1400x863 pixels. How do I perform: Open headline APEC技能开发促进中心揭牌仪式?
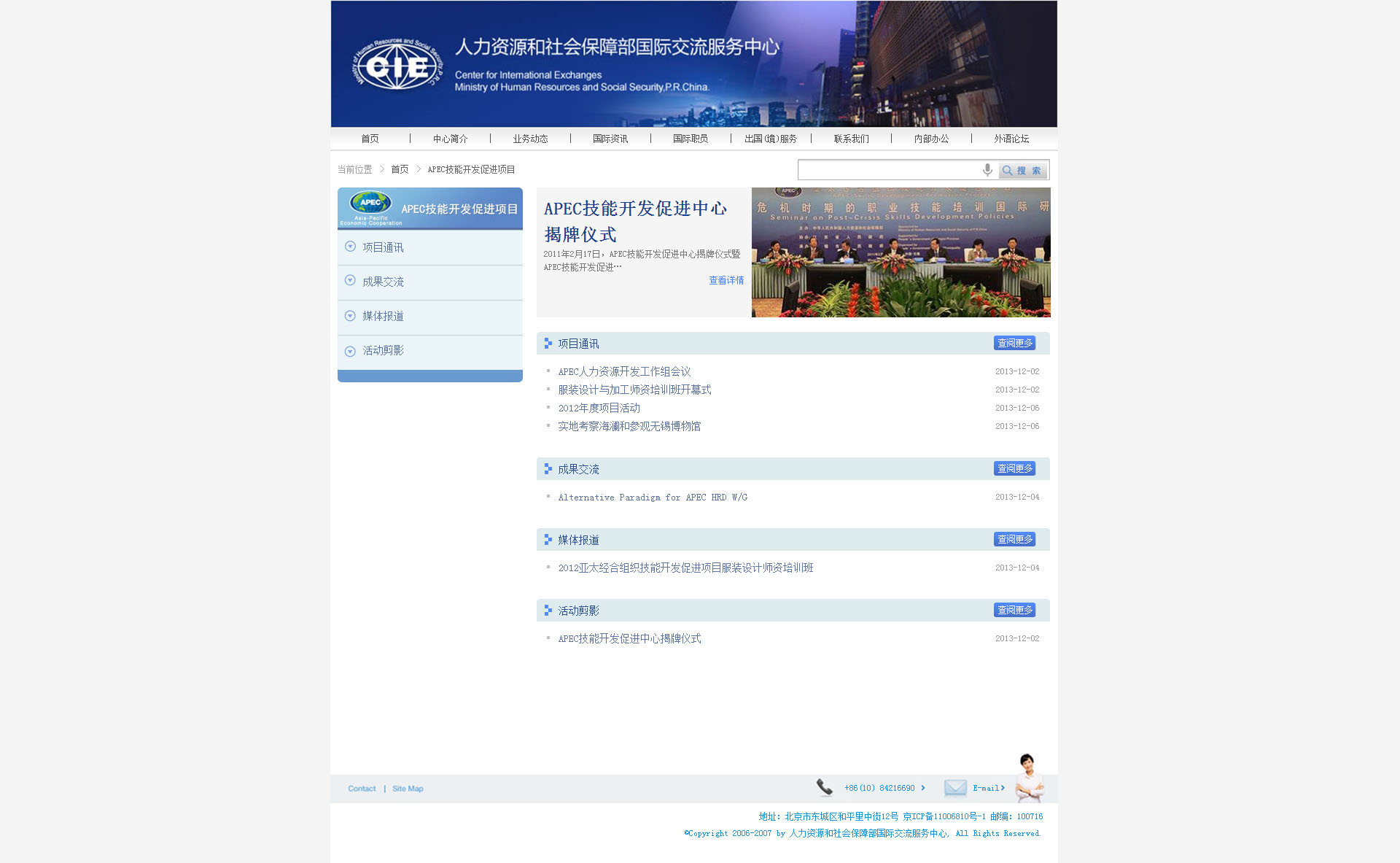pyautogui.click(x=636, y=221)
